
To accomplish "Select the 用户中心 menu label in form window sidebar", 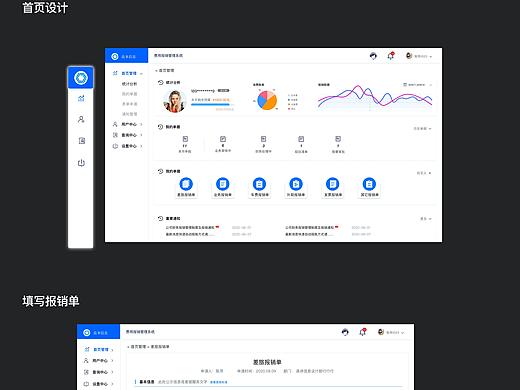I will (x=100, y=361).
